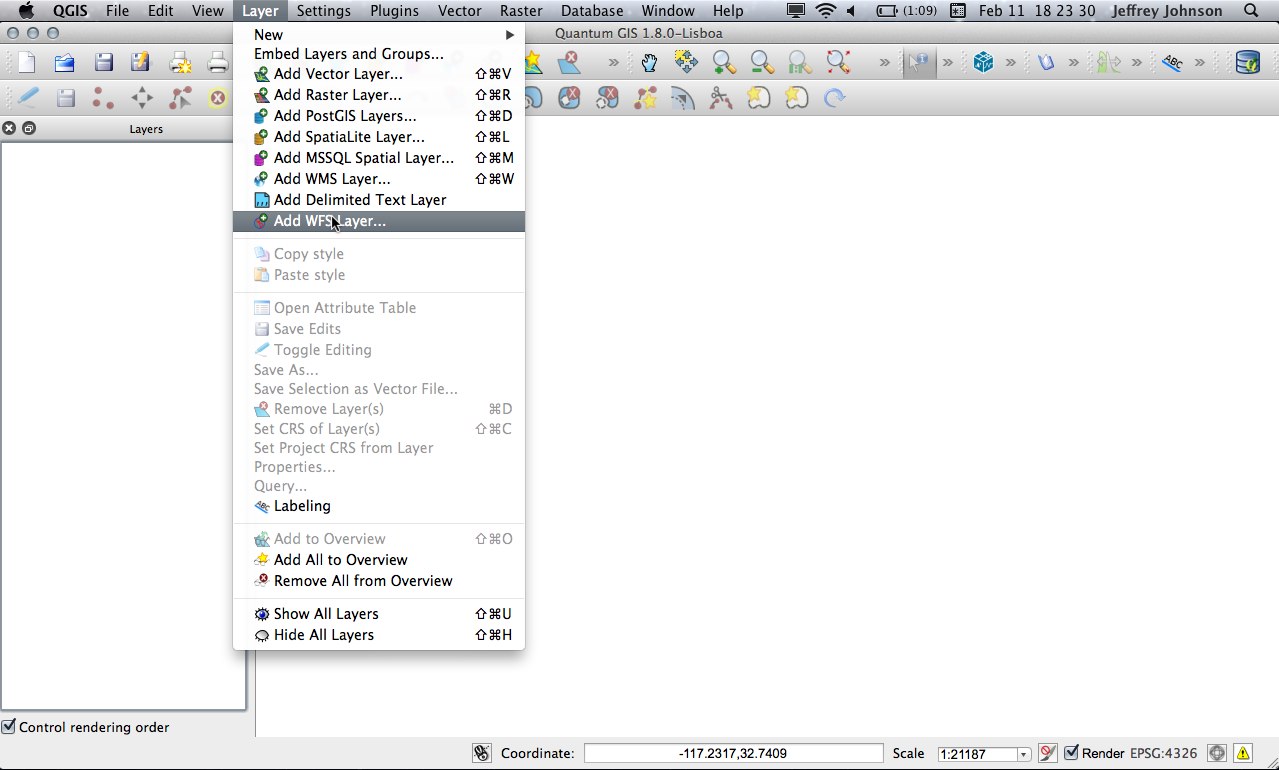
Task: Select the Delete Part tool icon
Action: (608, 98)
